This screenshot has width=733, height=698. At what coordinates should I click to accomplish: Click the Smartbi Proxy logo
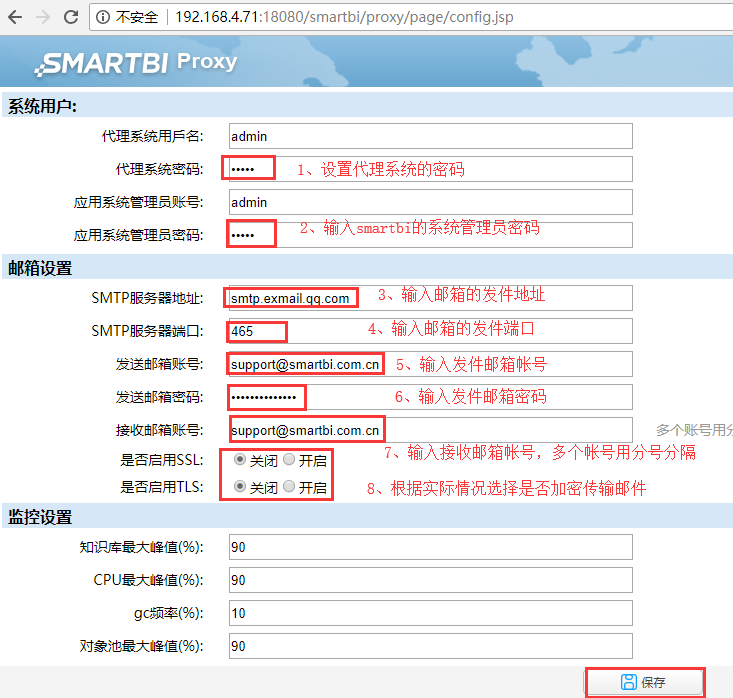pyautogui.click(x=136, y=63)
